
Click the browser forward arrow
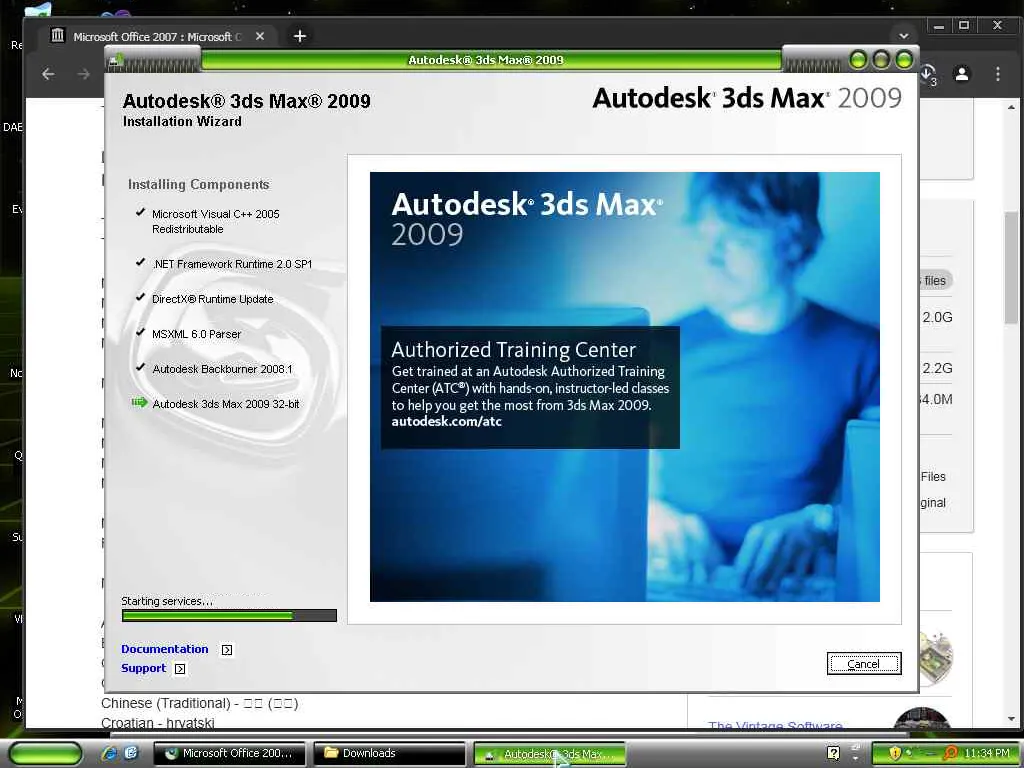point(84,74)
